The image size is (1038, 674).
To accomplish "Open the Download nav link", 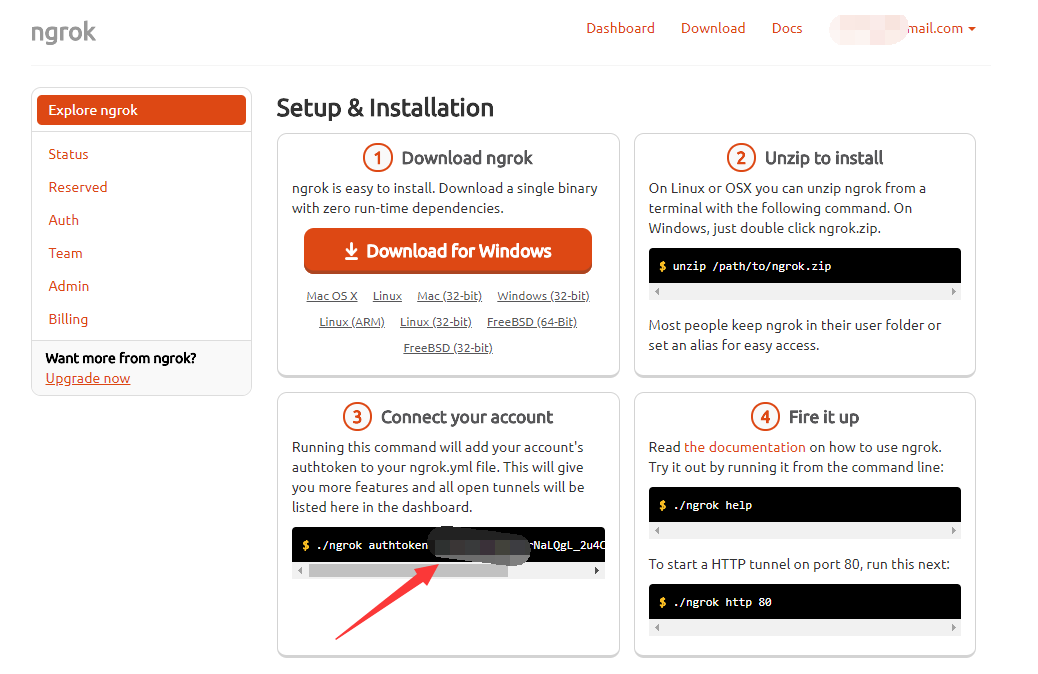I will click(713, 28).
